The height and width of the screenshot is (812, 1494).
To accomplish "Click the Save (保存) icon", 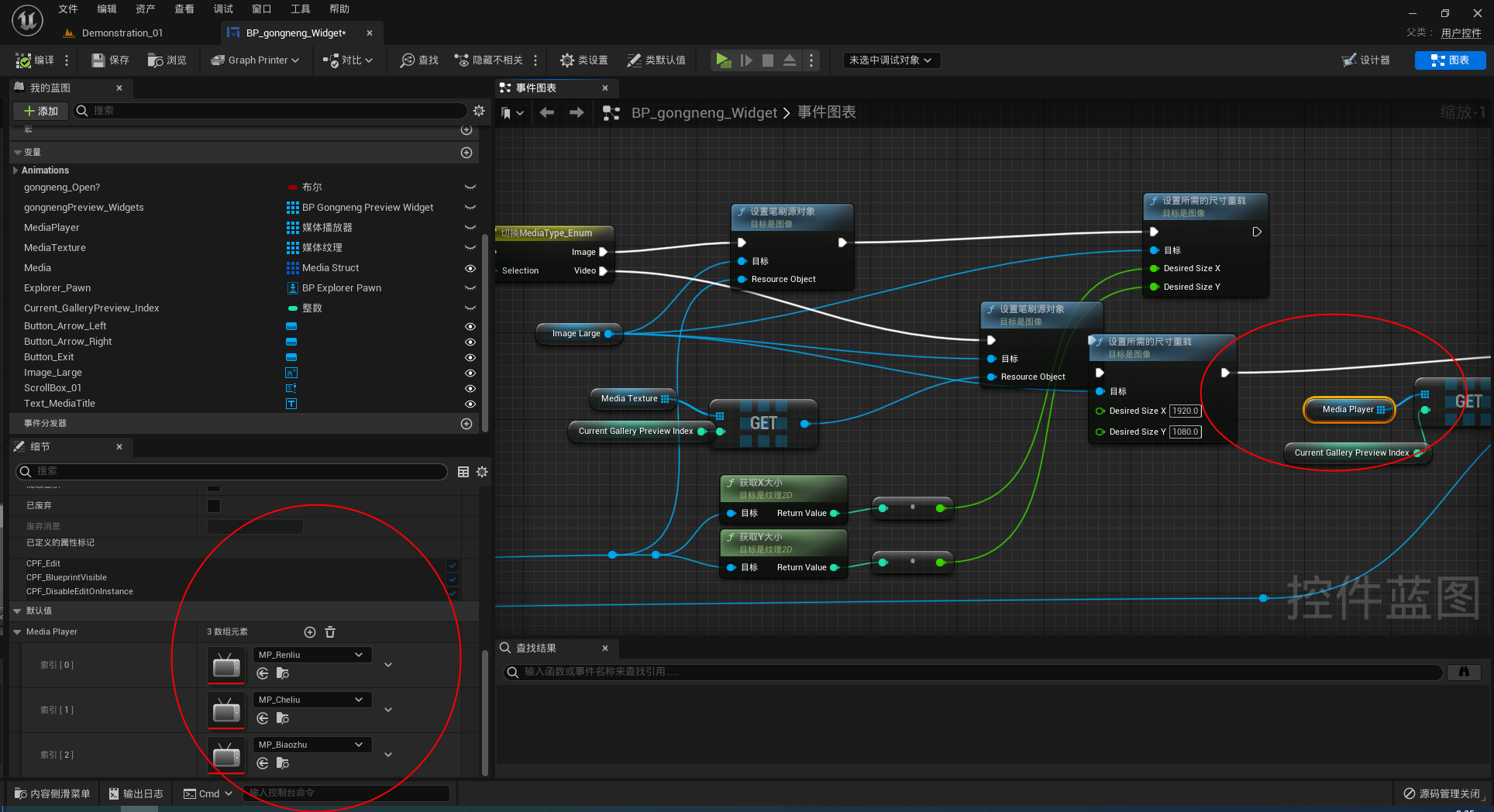I will [98, 60].
